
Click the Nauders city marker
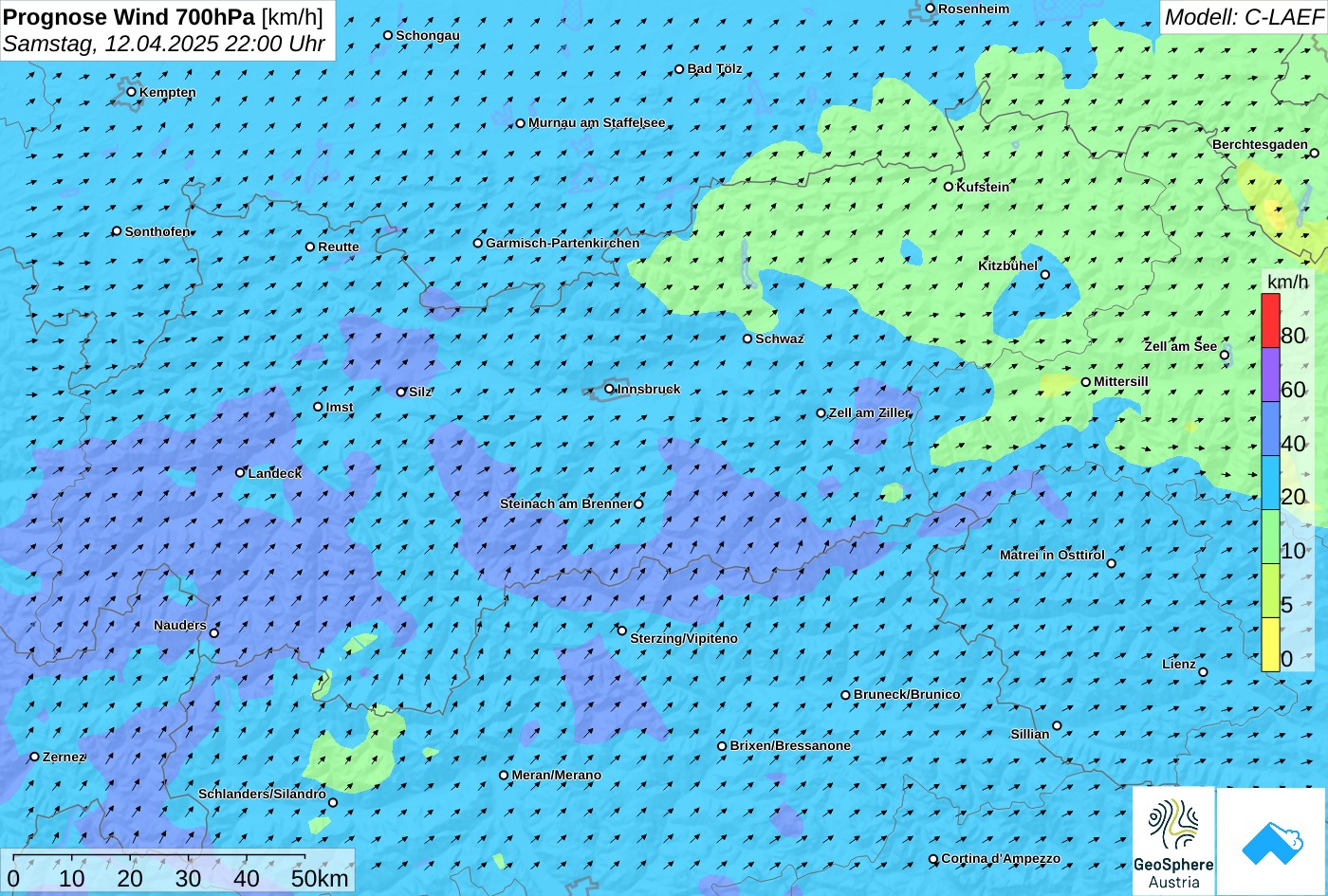click(213, 633)
